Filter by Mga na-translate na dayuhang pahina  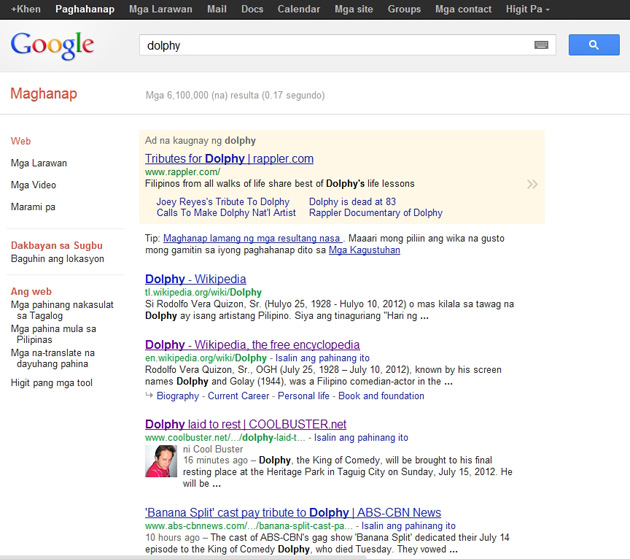52,358
